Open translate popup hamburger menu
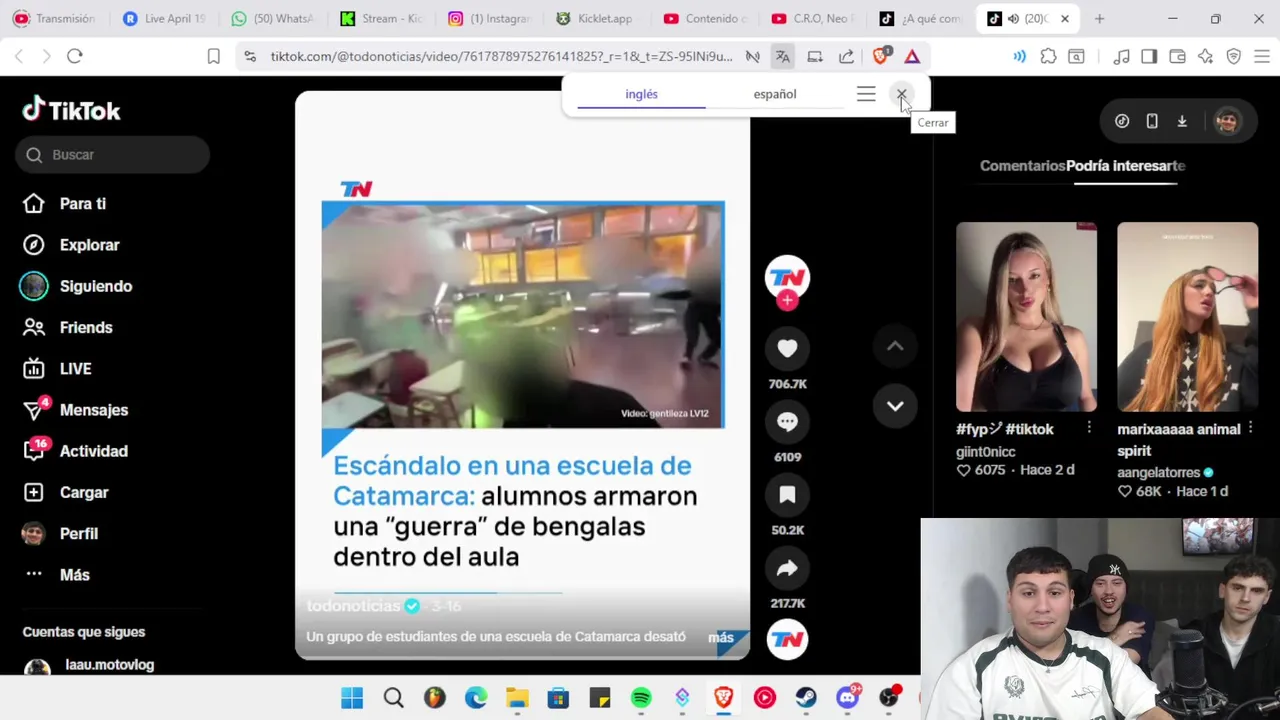 click(866, 94)
